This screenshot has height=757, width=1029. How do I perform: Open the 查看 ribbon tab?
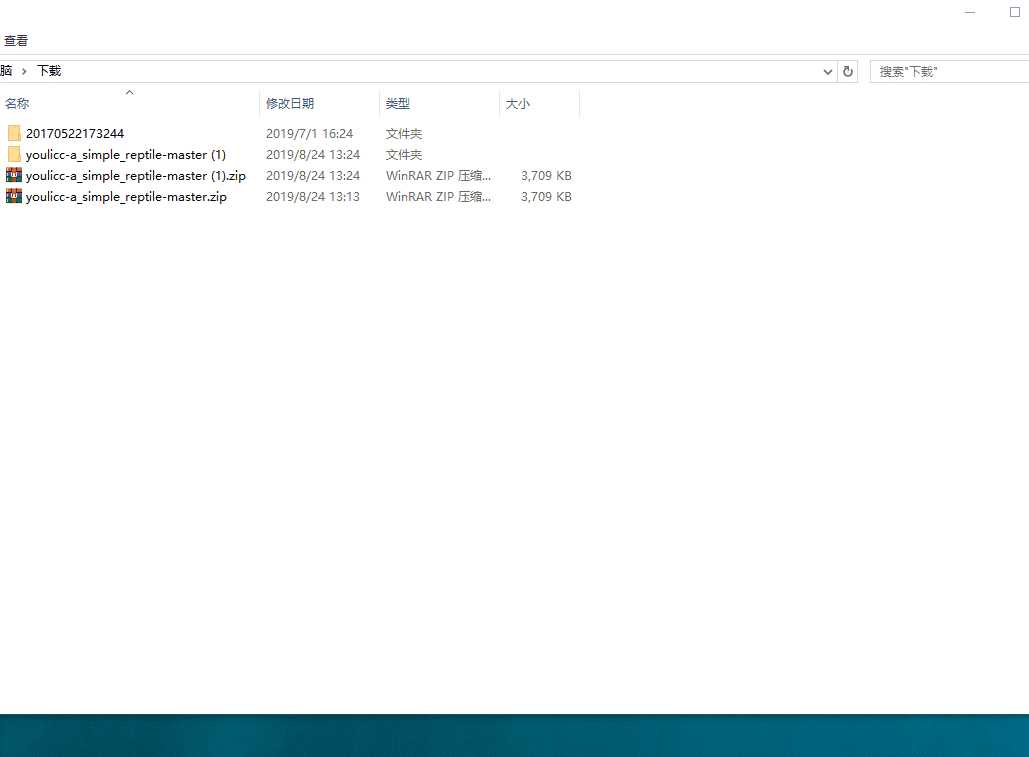click(x=16, y=41)
